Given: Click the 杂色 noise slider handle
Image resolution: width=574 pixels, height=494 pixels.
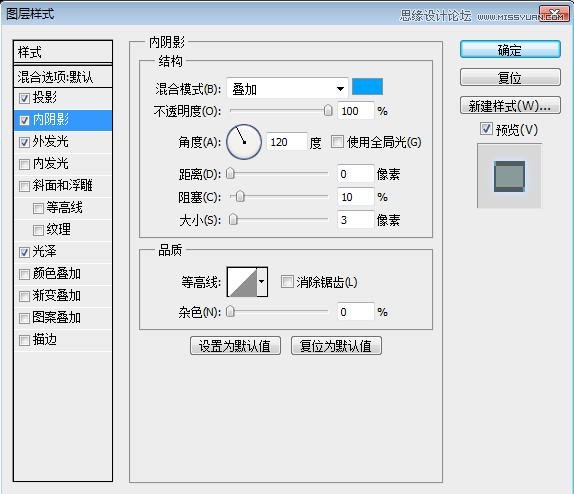Looking at the screenshot, I should [230, 312].
